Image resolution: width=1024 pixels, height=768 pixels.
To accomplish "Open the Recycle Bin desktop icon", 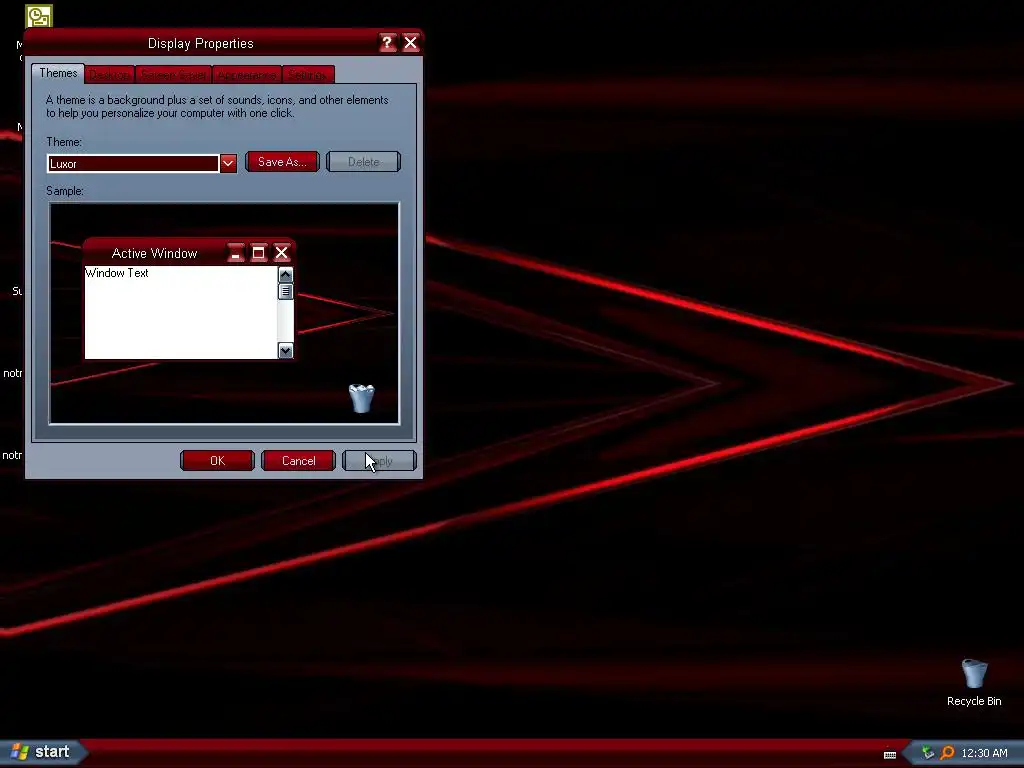I will pyautogui.click(x=974, y=682).
